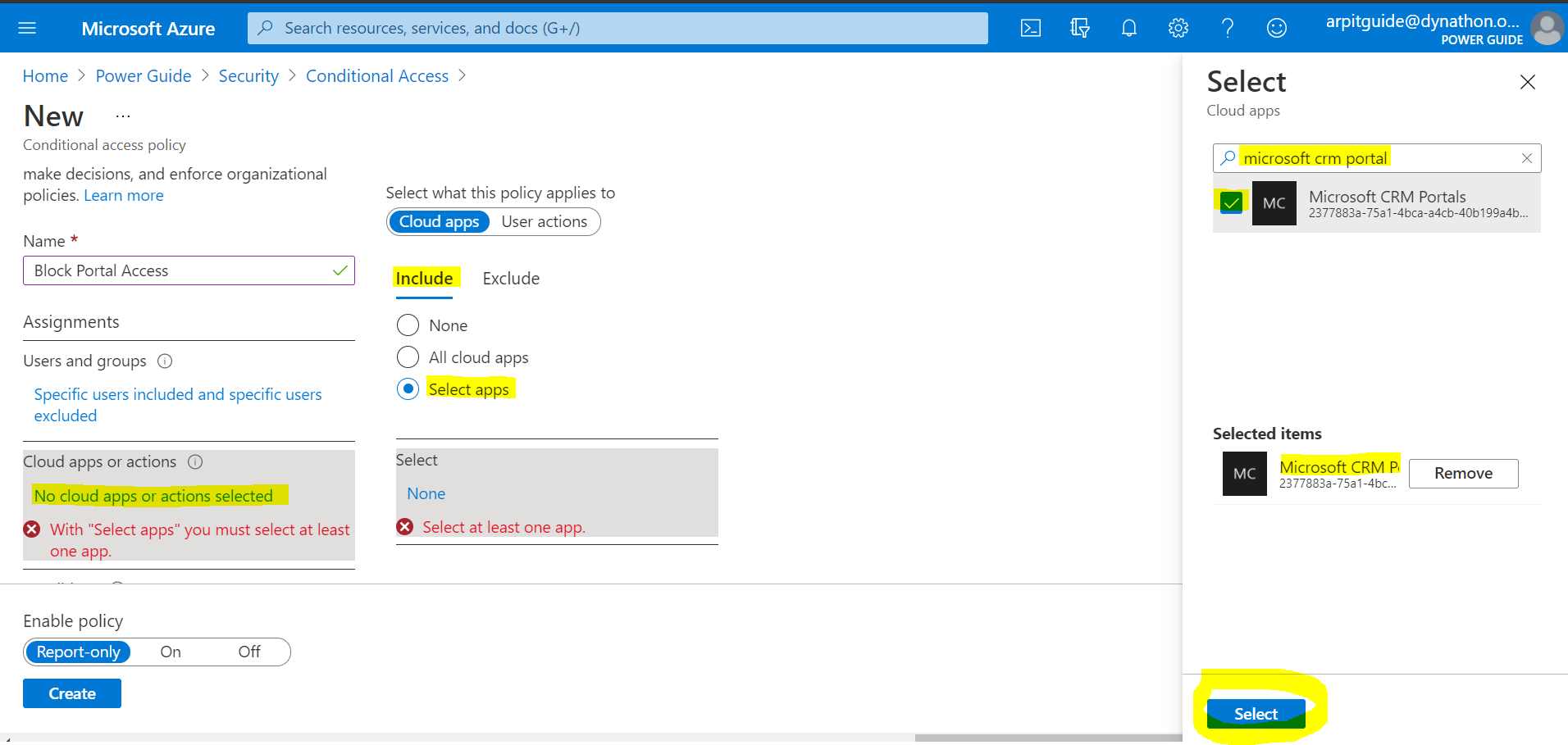Switch the policy target to User actions

pyautogui.click(x=545, y=221)
